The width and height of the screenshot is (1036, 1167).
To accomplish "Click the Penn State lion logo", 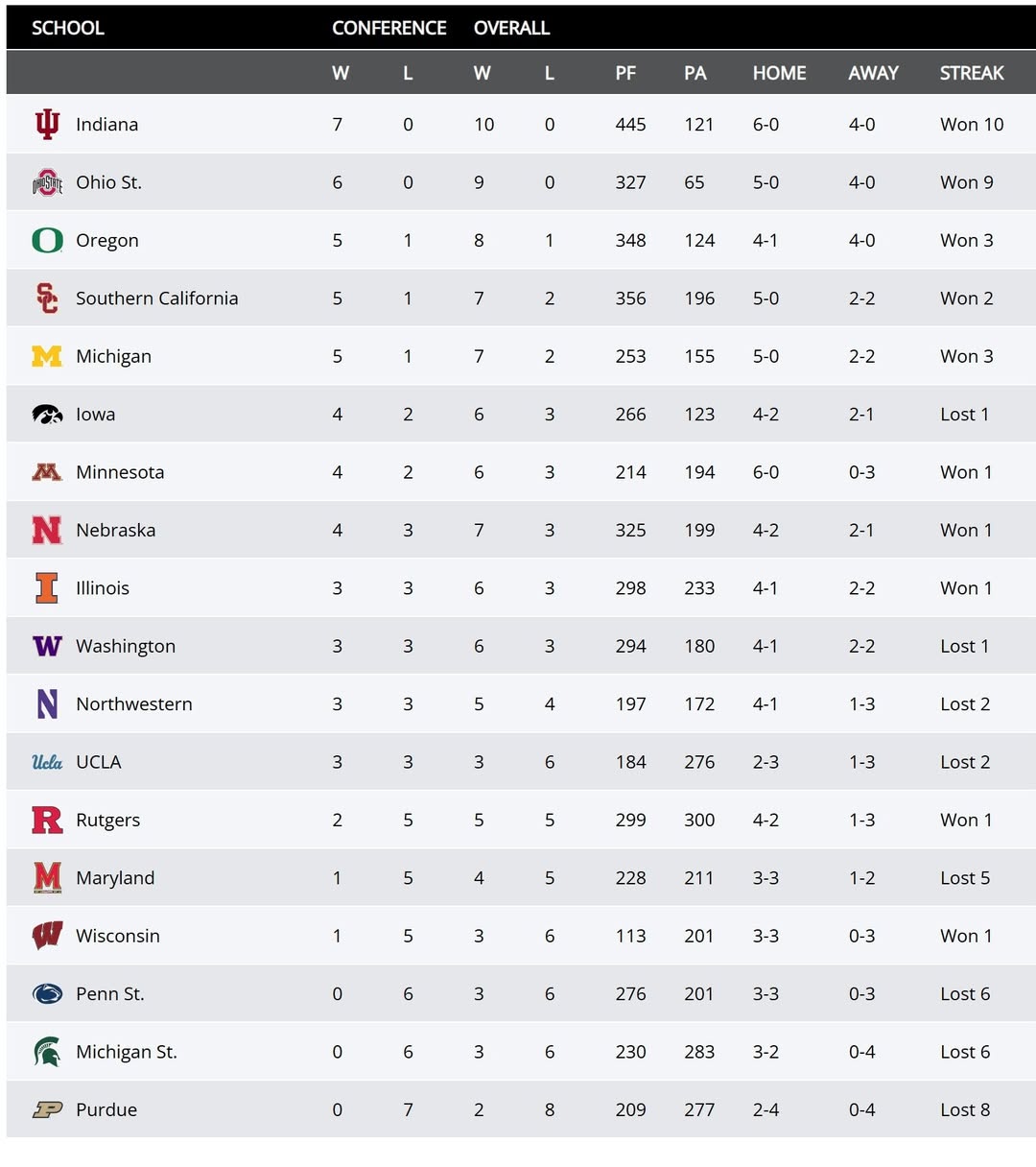I will click(x=47, y=994).
